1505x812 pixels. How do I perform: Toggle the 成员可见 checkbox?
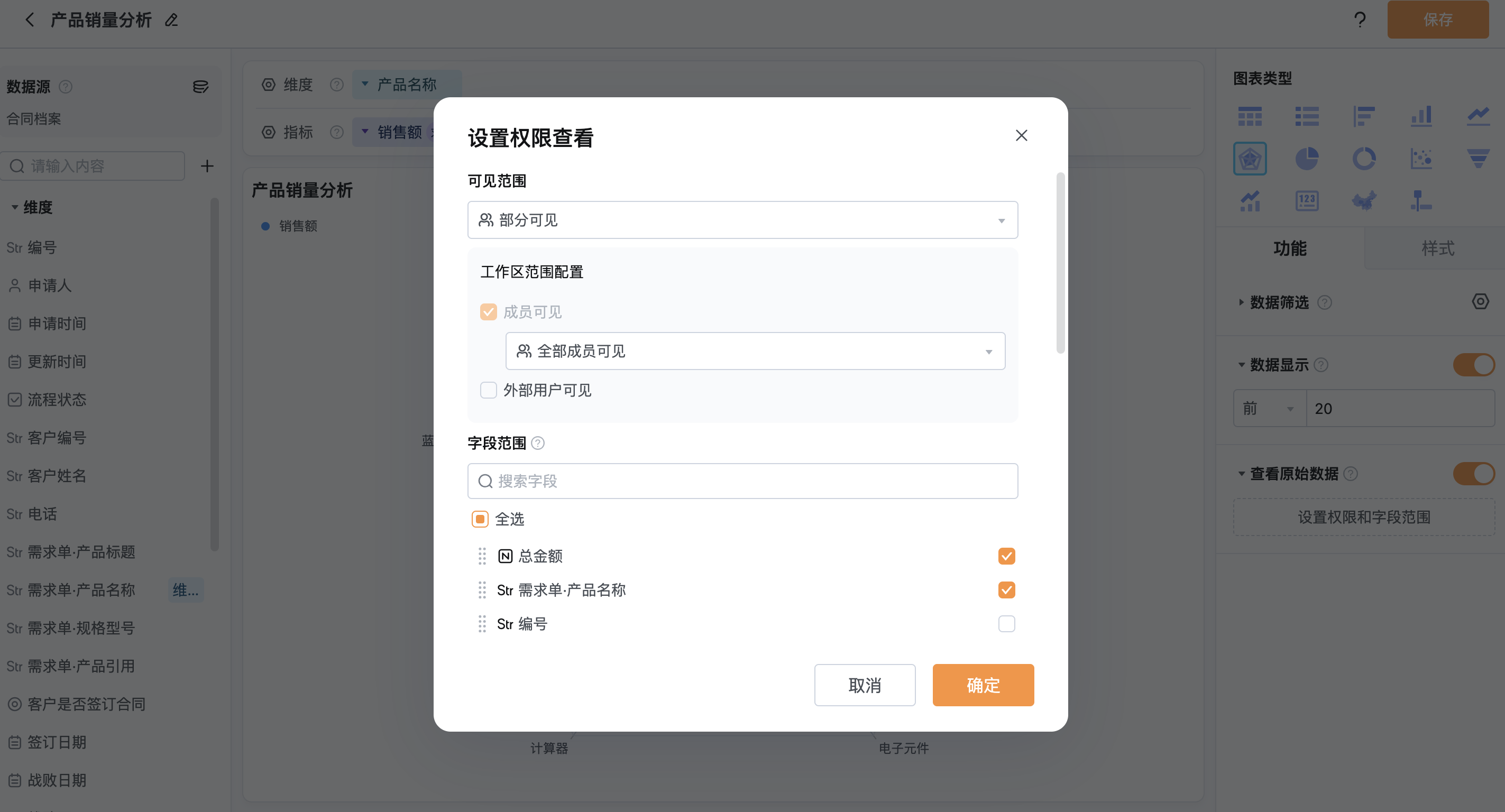[489, 312]
